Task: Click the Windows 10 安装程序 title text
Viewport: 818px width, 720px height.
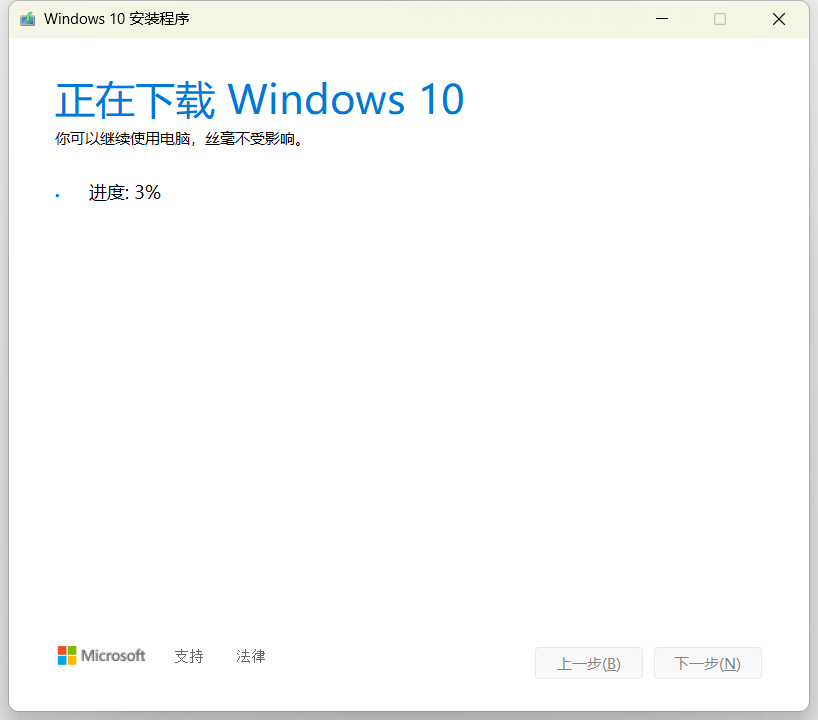Action: click(117, 19)
